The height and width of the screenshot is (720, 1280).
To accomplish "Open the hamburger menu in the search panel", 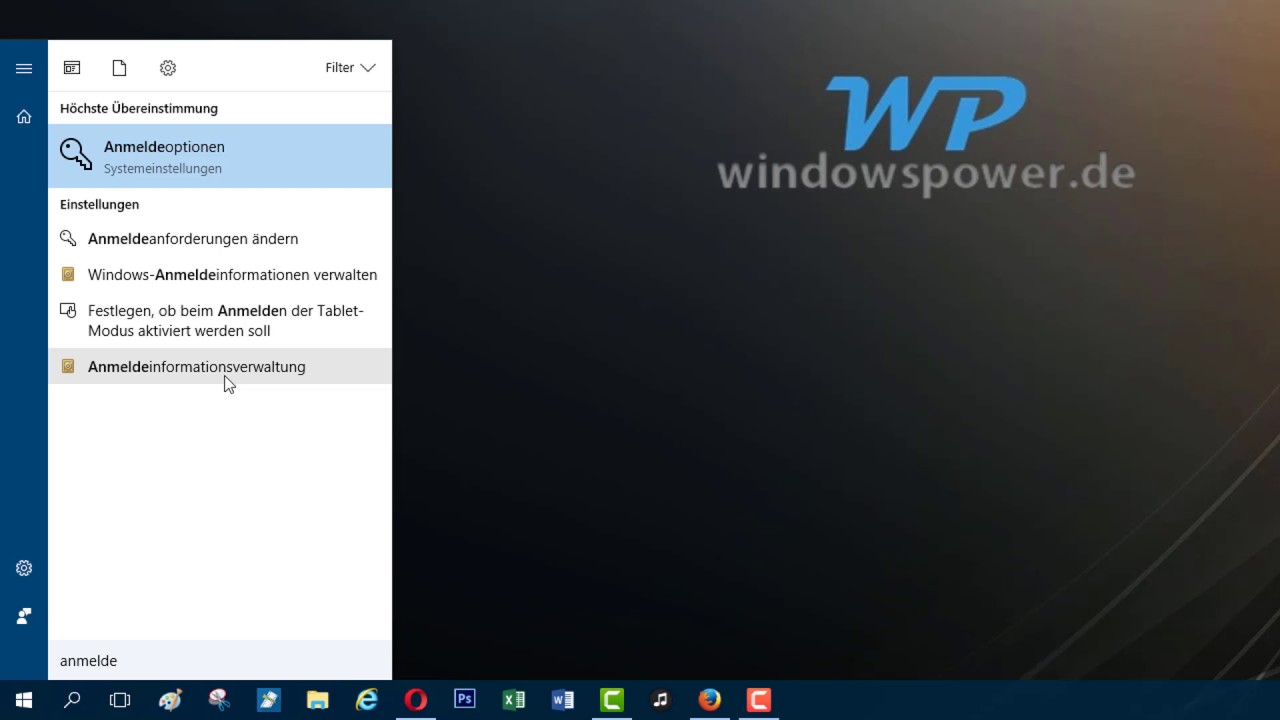I will click(x=24, y=68).
